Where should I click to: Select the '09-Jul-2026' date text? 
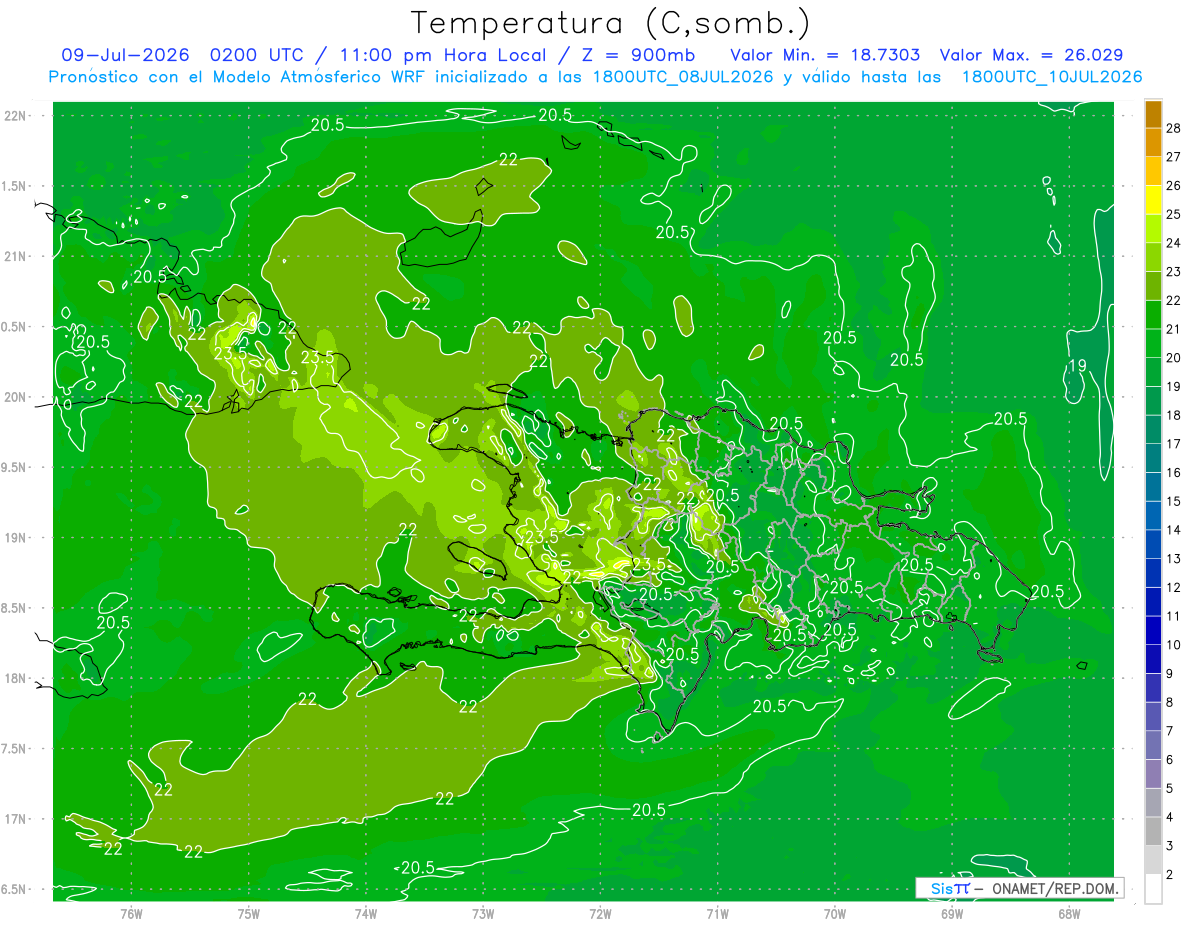point(126,55)
